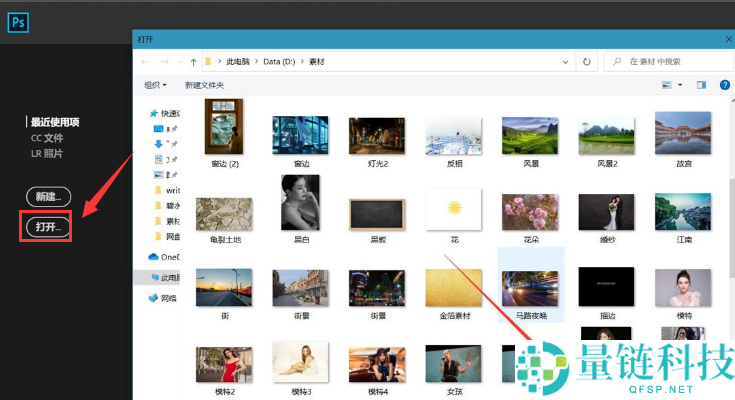Select the 窗边 image thumbnail
735x400 pixels.
pyautogui.click(x=300, y=136)
